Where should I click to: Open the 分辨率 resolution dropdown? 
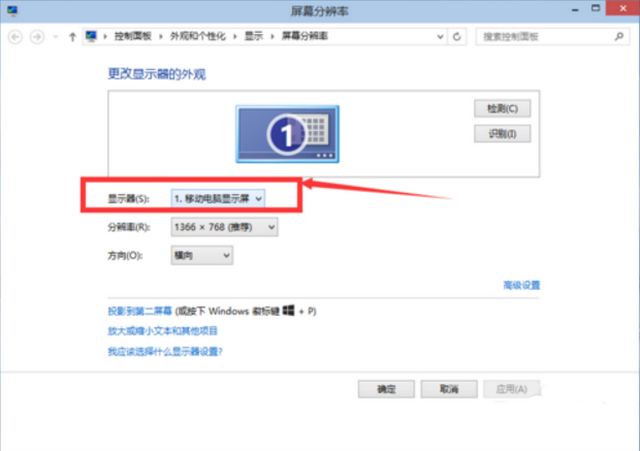[x=223, y=228]
